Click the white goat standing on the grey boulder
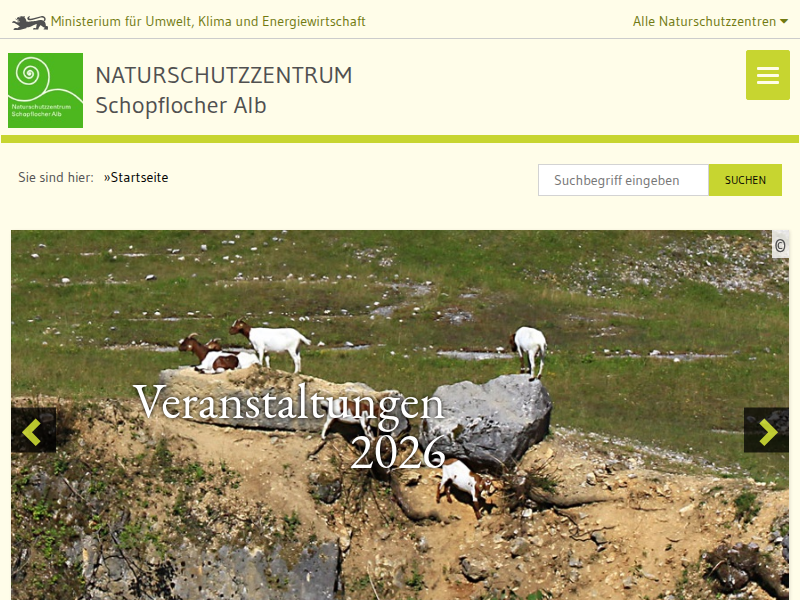The image size is (800, 600). coord(529,352)
